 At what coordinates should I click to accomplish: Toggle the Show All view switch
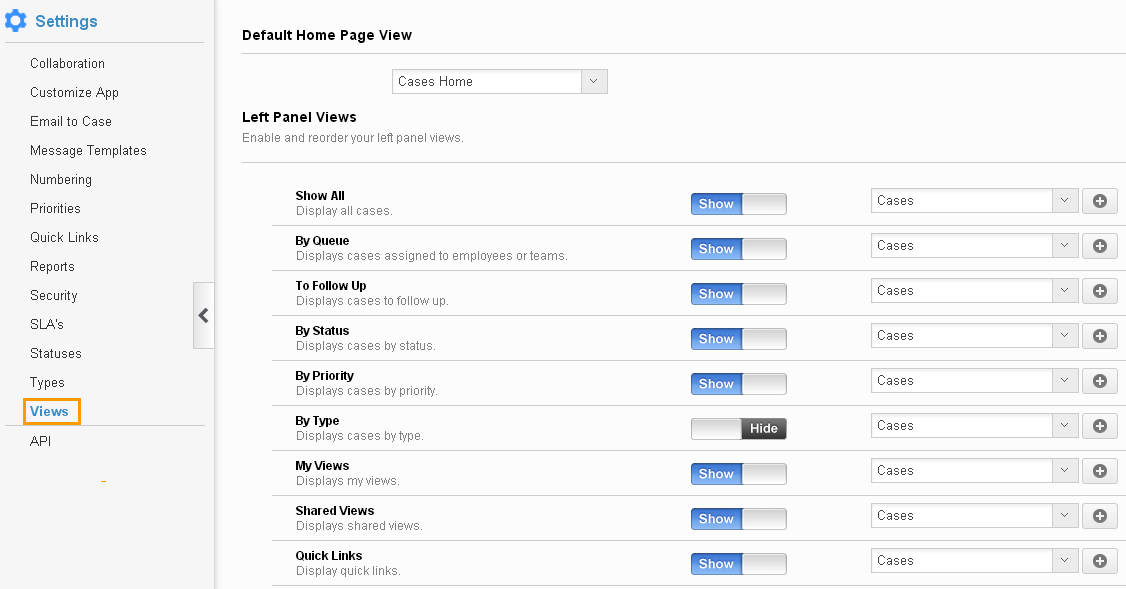tap(739, 204)
